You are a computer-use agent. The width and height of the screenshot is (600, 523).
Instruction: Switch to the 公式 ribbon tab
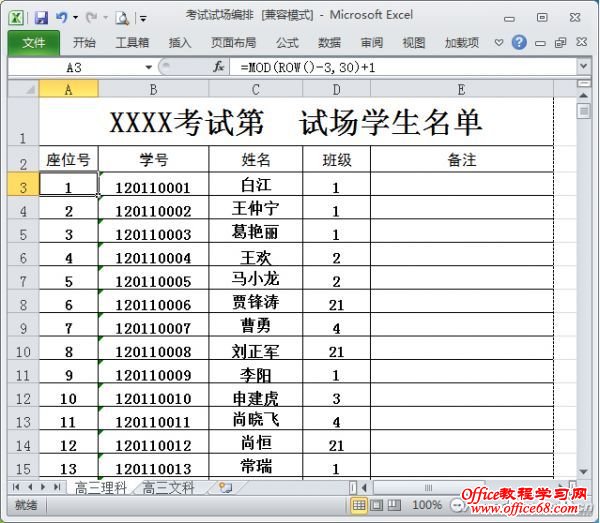pos(287,42)
